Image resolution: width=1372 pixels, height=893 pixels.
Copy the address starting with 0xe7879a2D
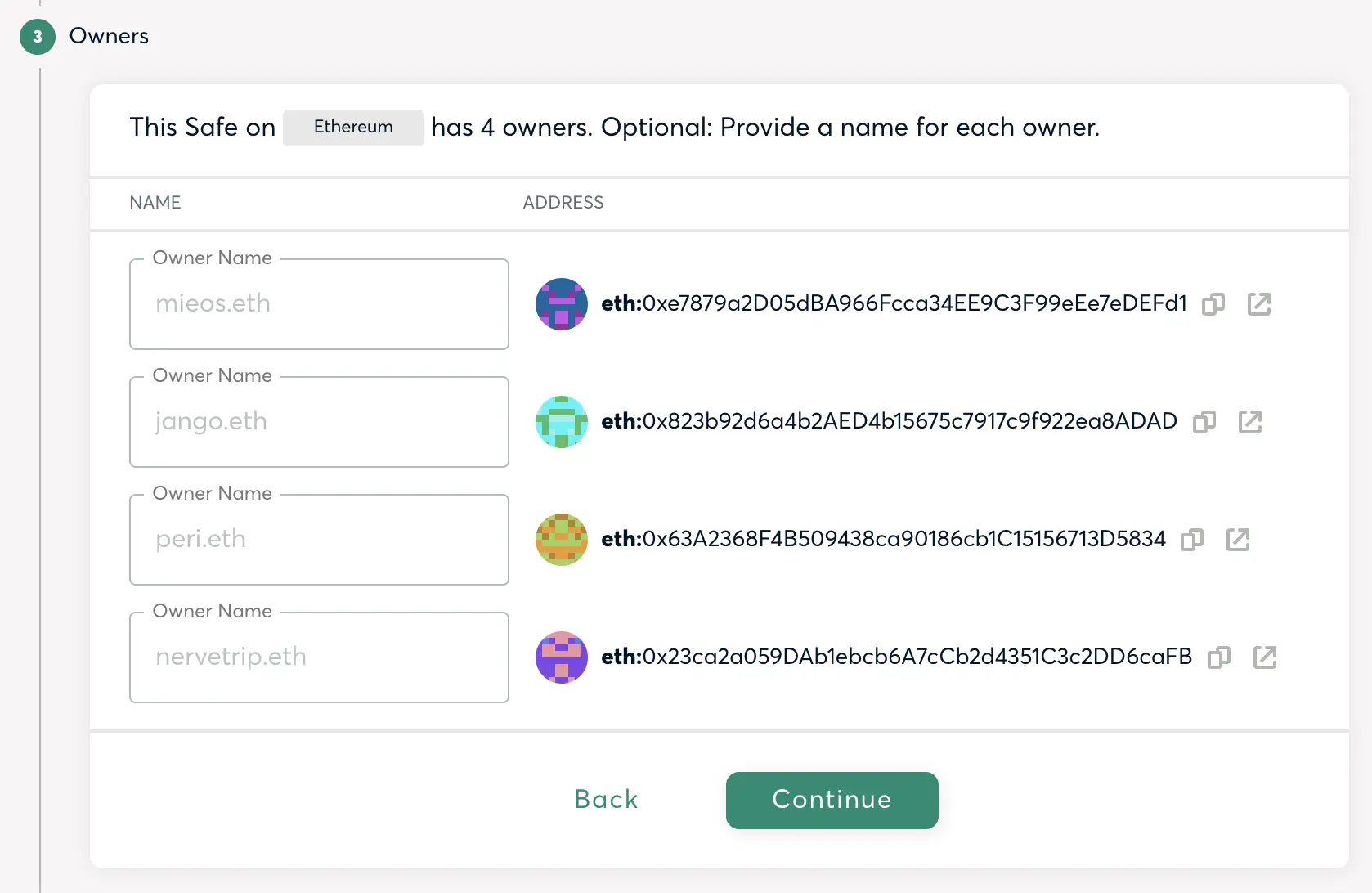pos(1213,304)
